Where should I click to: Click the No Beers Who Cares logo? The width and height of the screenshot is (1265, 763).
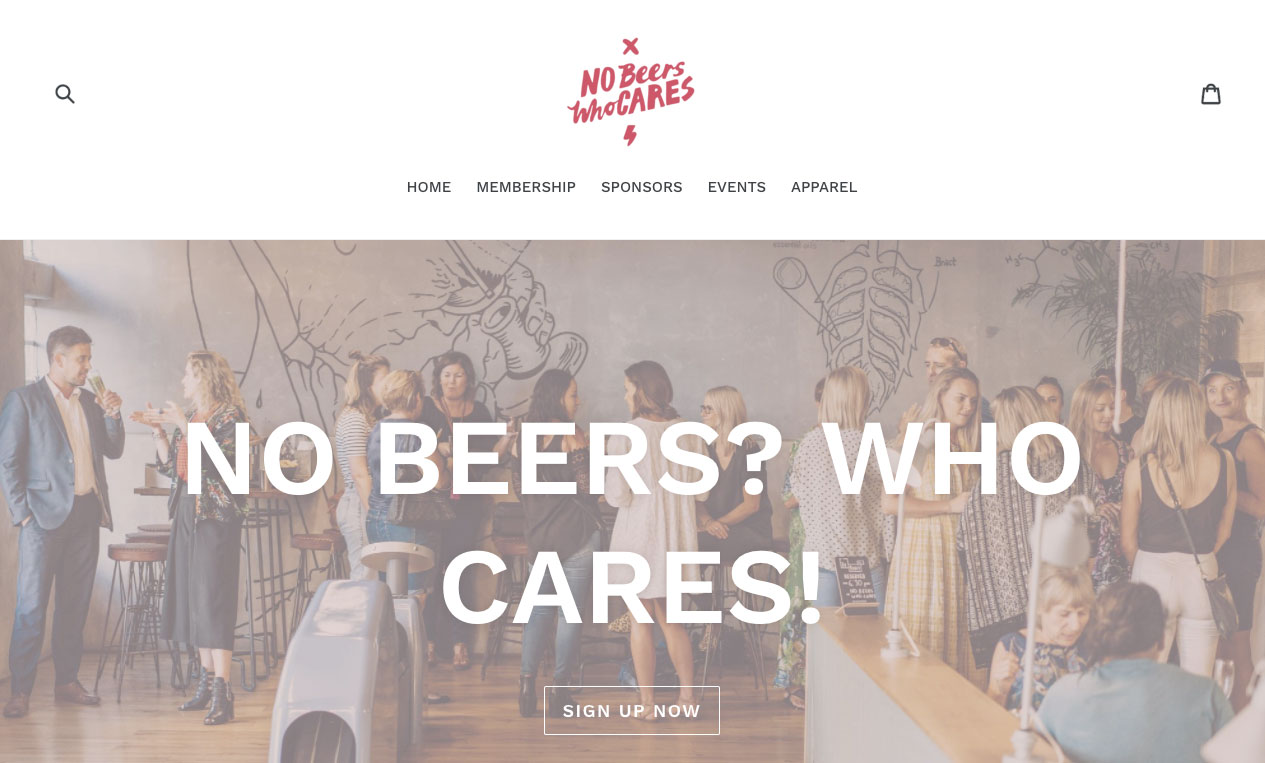[x=631, y=92]
